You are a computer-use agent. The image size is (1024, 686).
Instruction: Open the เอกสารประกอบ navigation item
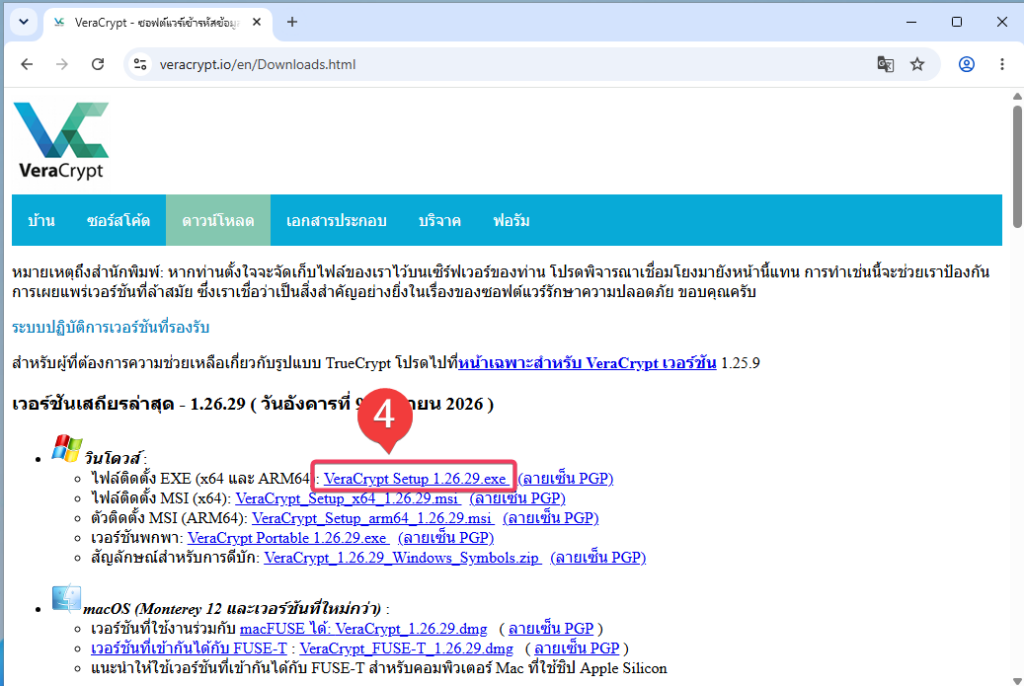336,221
